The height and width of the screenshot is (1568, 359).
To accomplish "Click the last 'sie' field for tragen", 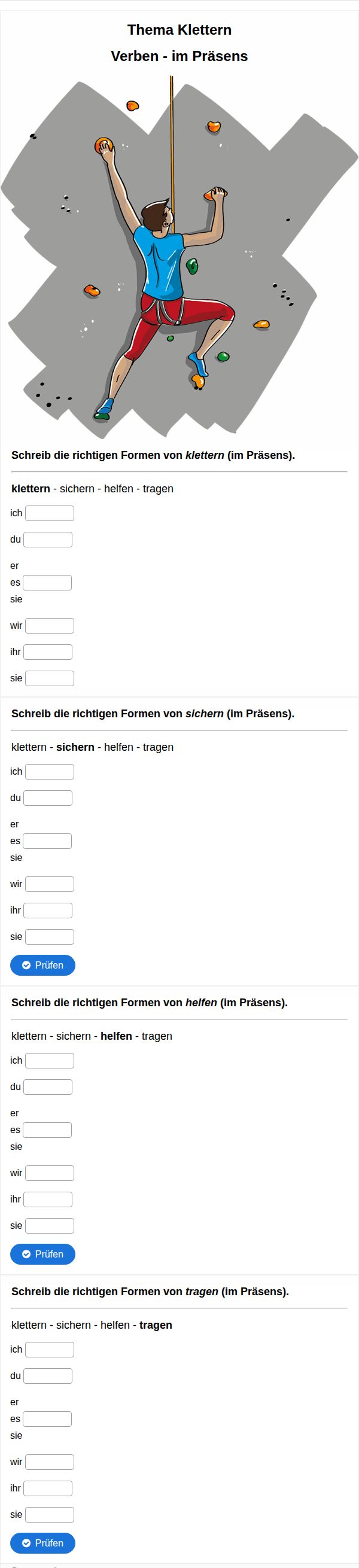I will [x=49, y=1514].
